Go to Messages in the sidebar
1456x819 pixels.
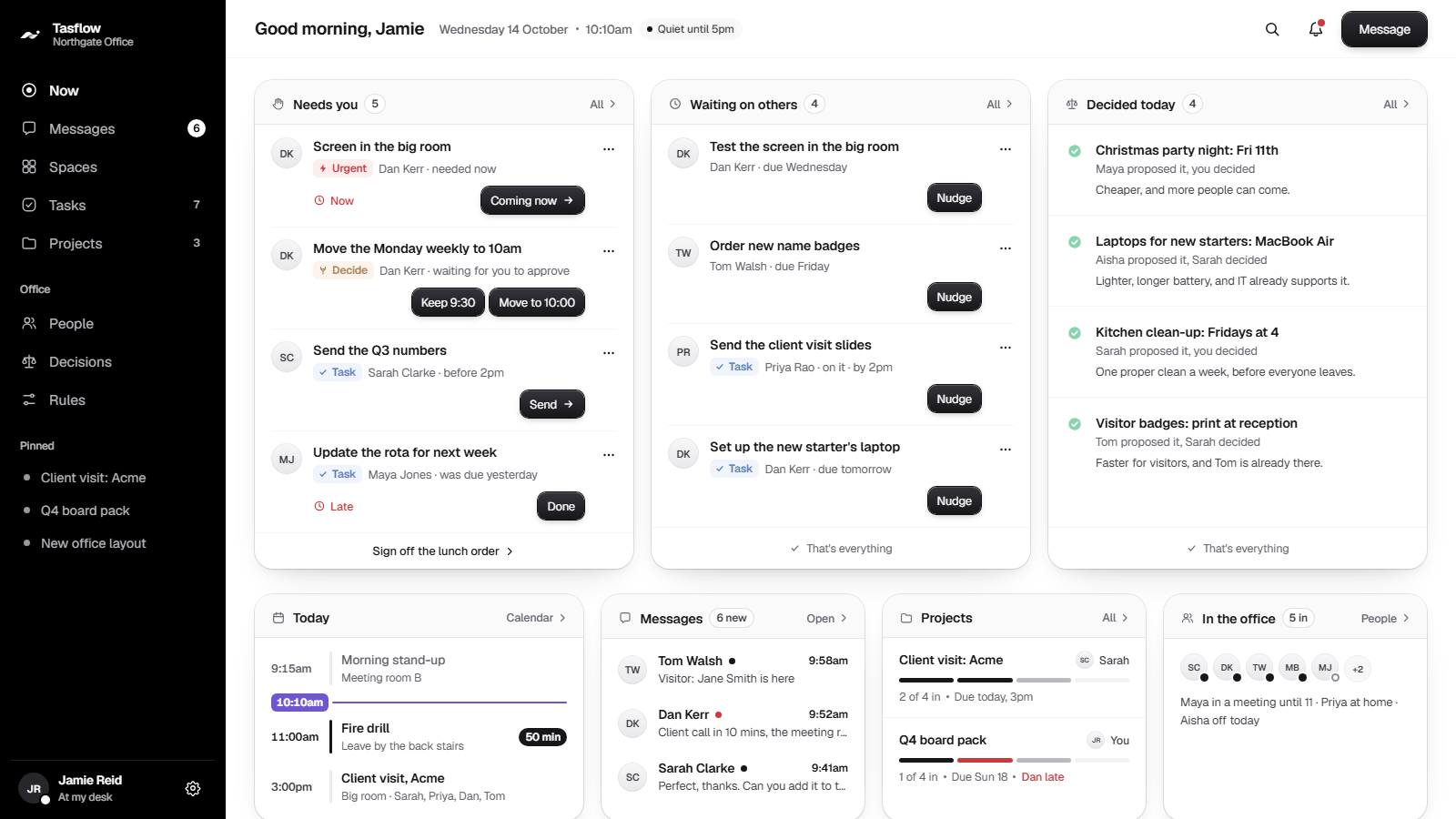113,128
